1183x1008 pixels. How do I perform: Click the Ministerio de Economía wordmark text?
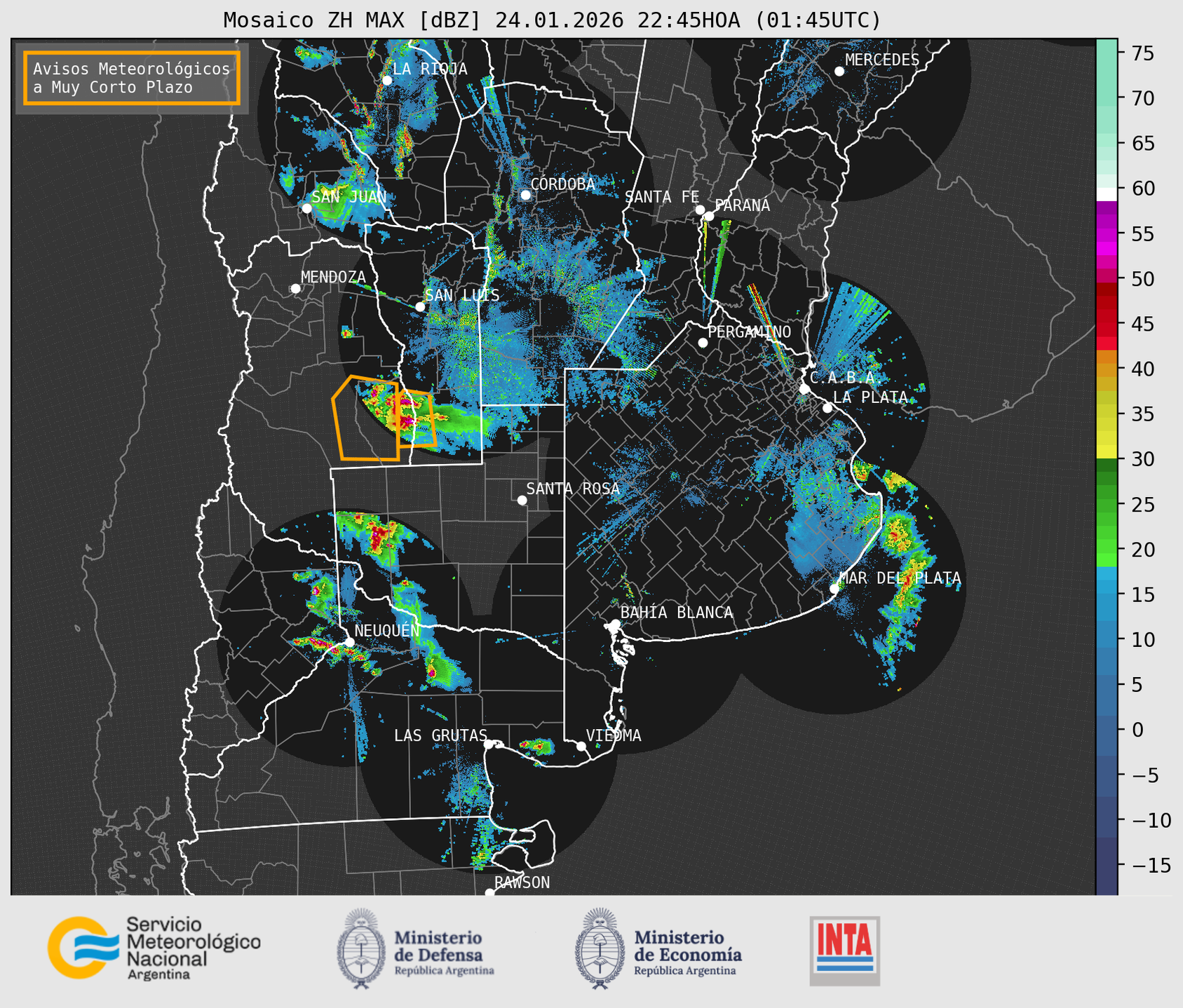688,952
